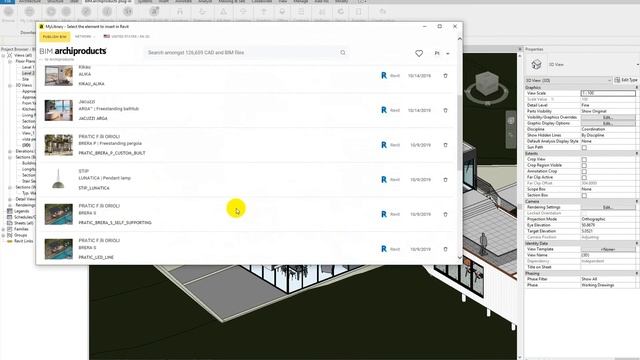Toggle the Crop Region Visible checkbox
Viewport: 640px width, 360px height.
[584, 165]
